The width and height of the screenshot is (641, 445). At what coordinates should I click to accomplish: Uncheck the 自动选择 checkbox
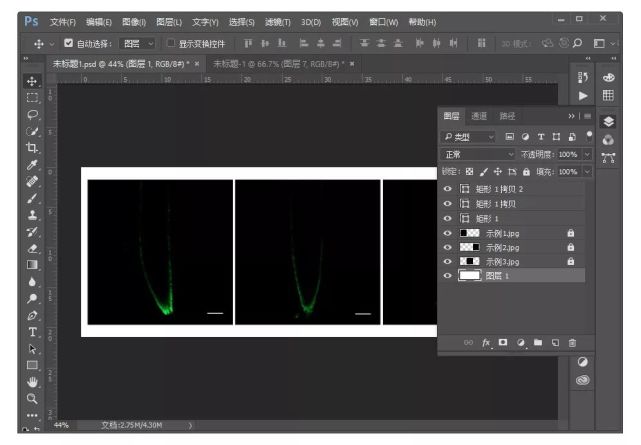68,43
